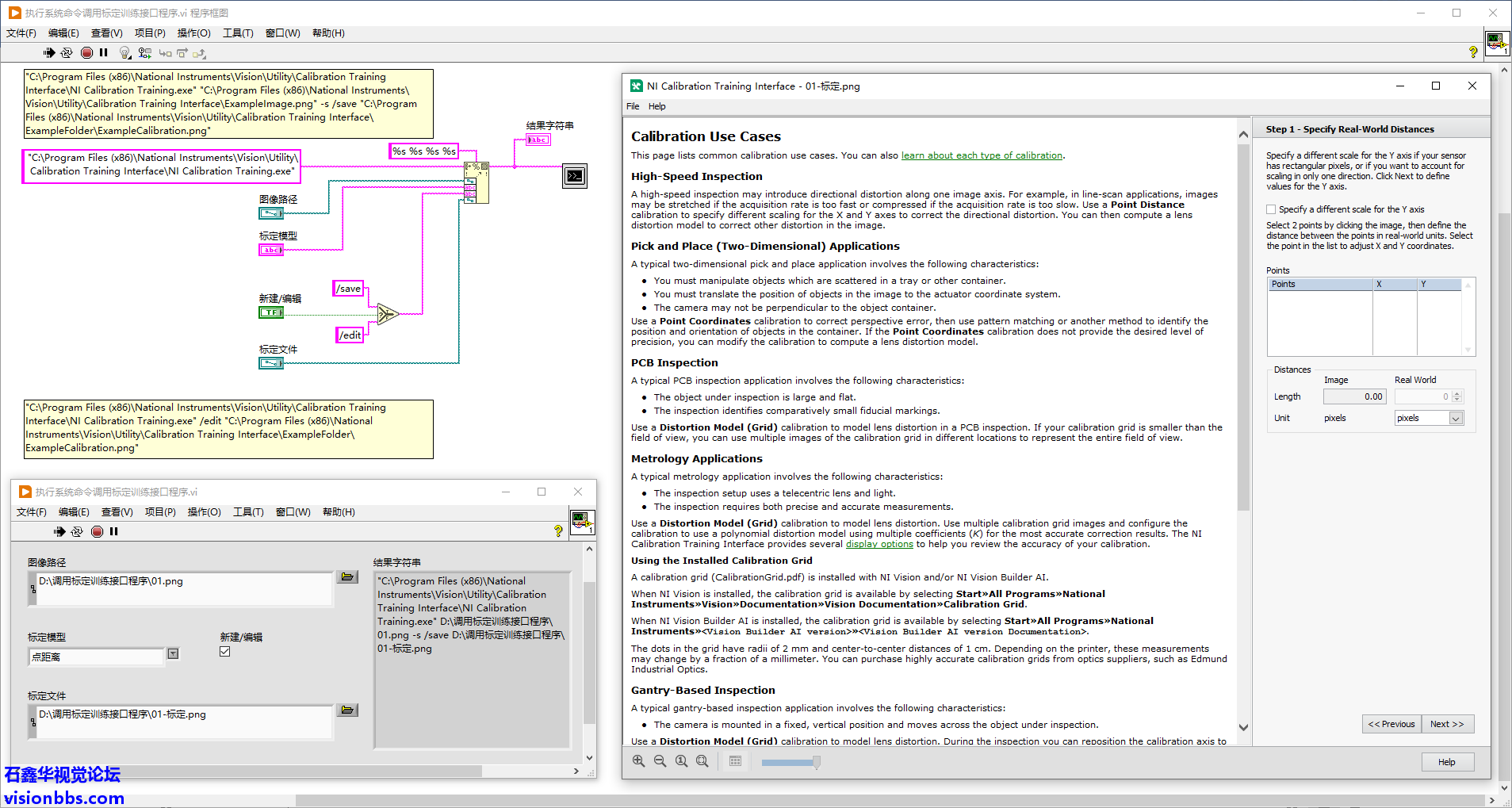Click the Highlight Execution lightbulb icon
Image resolution: width=1512 pixels, height=808 pixels.
pyautogui.click(x=124, y=53)
